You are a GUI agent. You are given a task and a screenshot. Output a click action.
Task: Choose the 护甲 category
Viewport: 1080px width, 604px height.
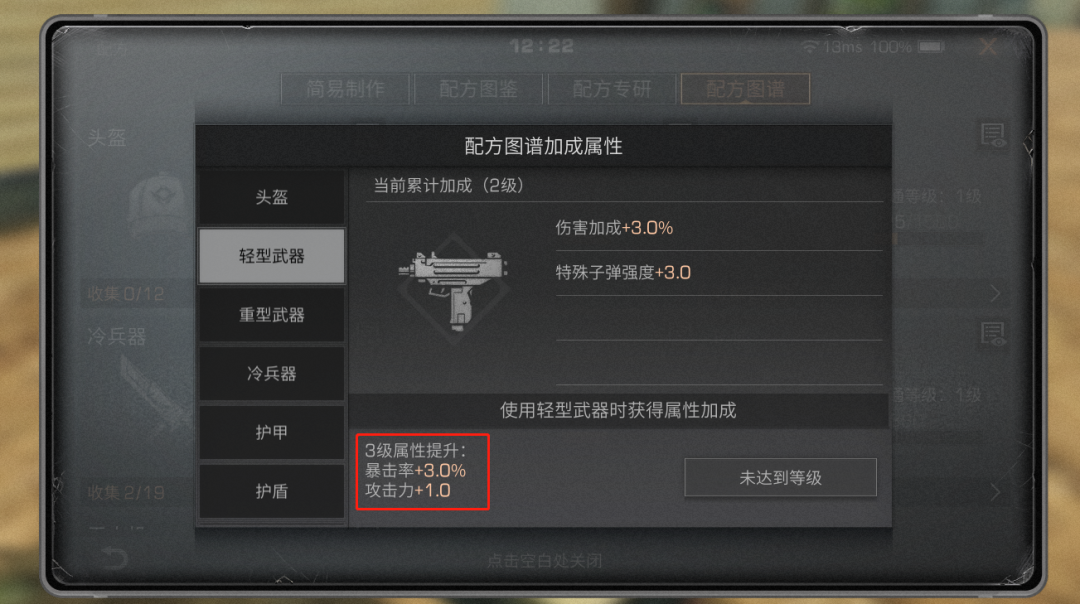[271, 433]
